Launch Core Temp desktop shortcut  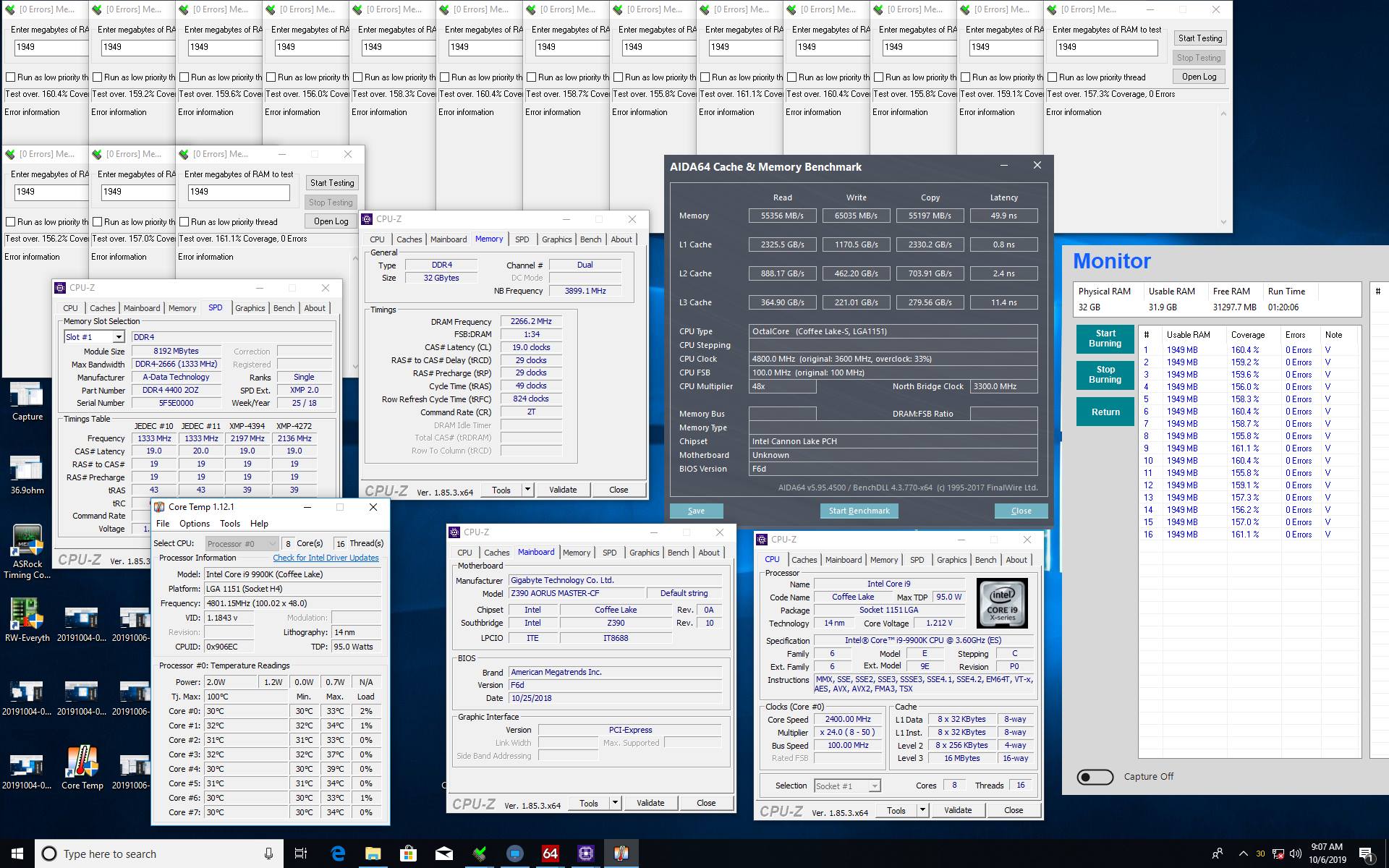[82, 768]
